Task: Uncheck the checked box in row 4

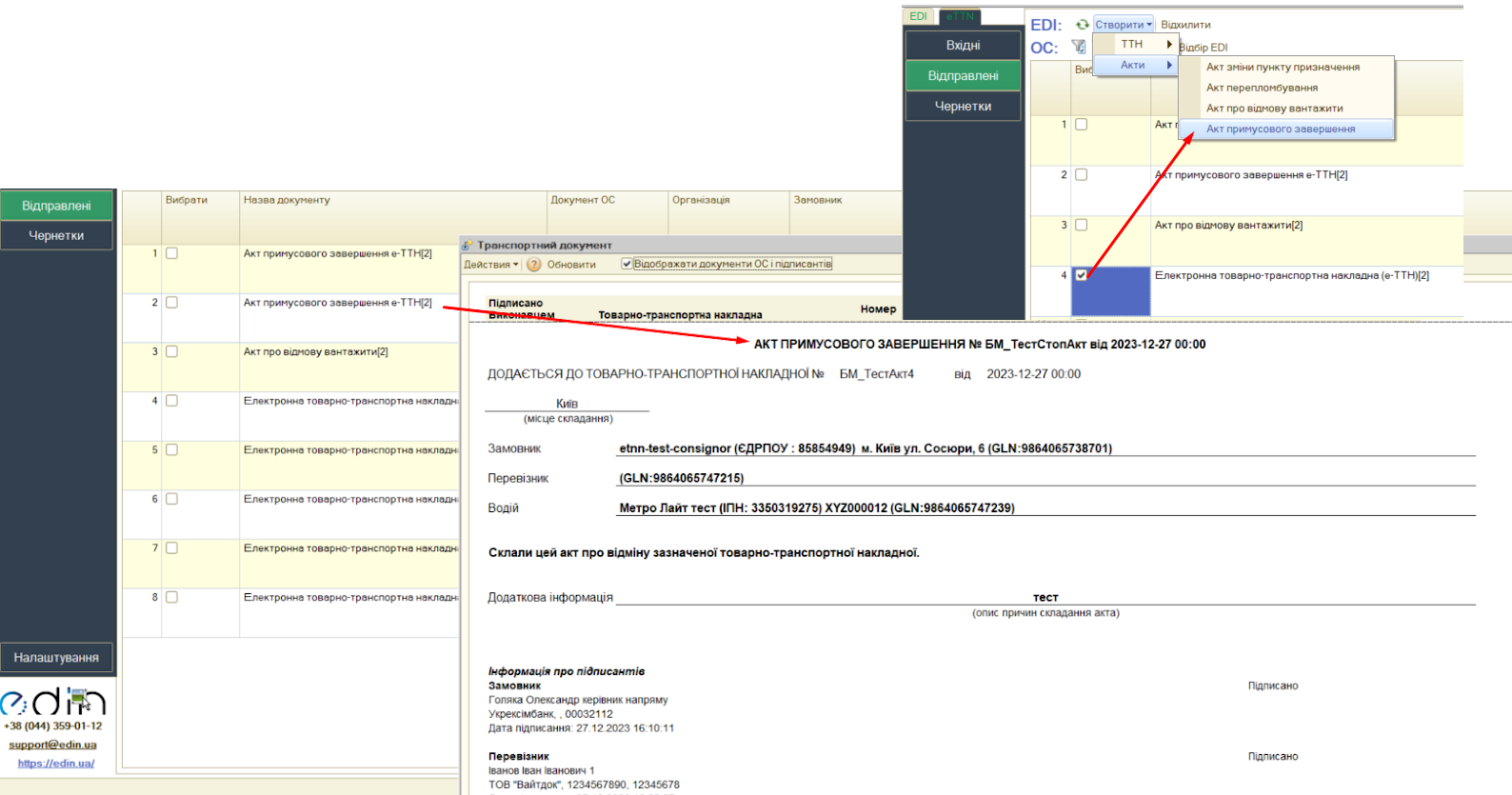Action: [1081, 275]
